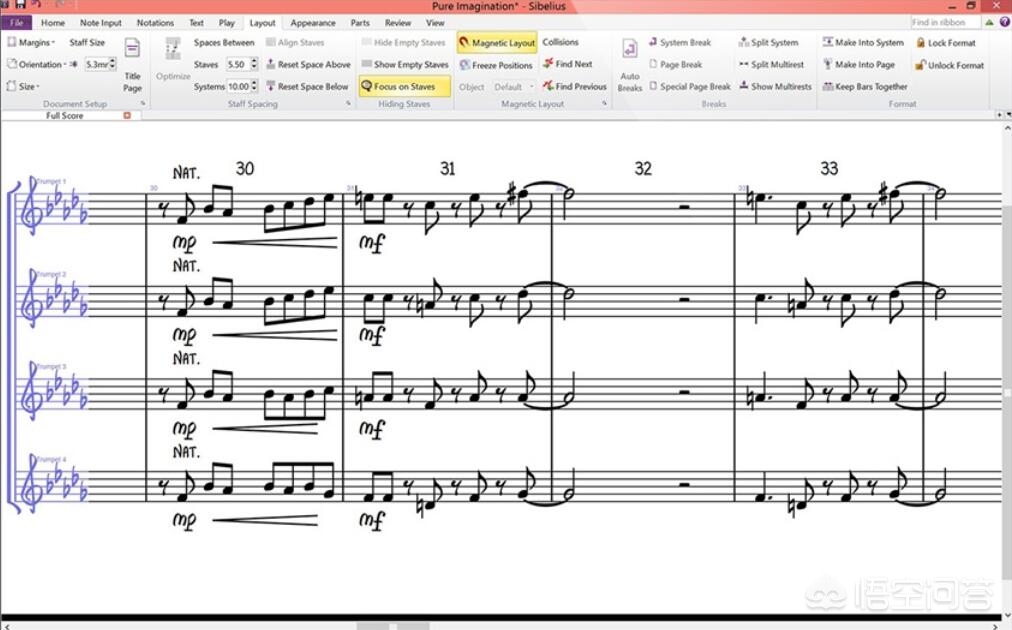1012x630 pixels.
Task: Open the Size dropdown in Document Setup
Action: (23, 86)
